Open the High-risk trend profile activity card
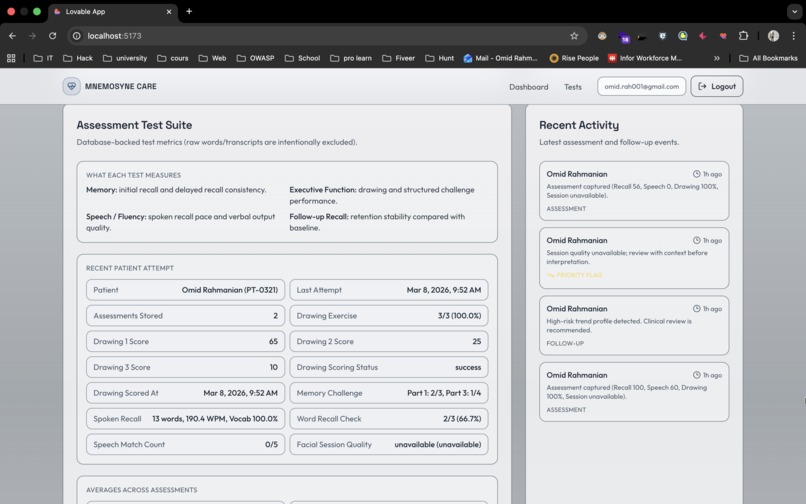Viewport: 806px width, 504px height. coord(634,325)
